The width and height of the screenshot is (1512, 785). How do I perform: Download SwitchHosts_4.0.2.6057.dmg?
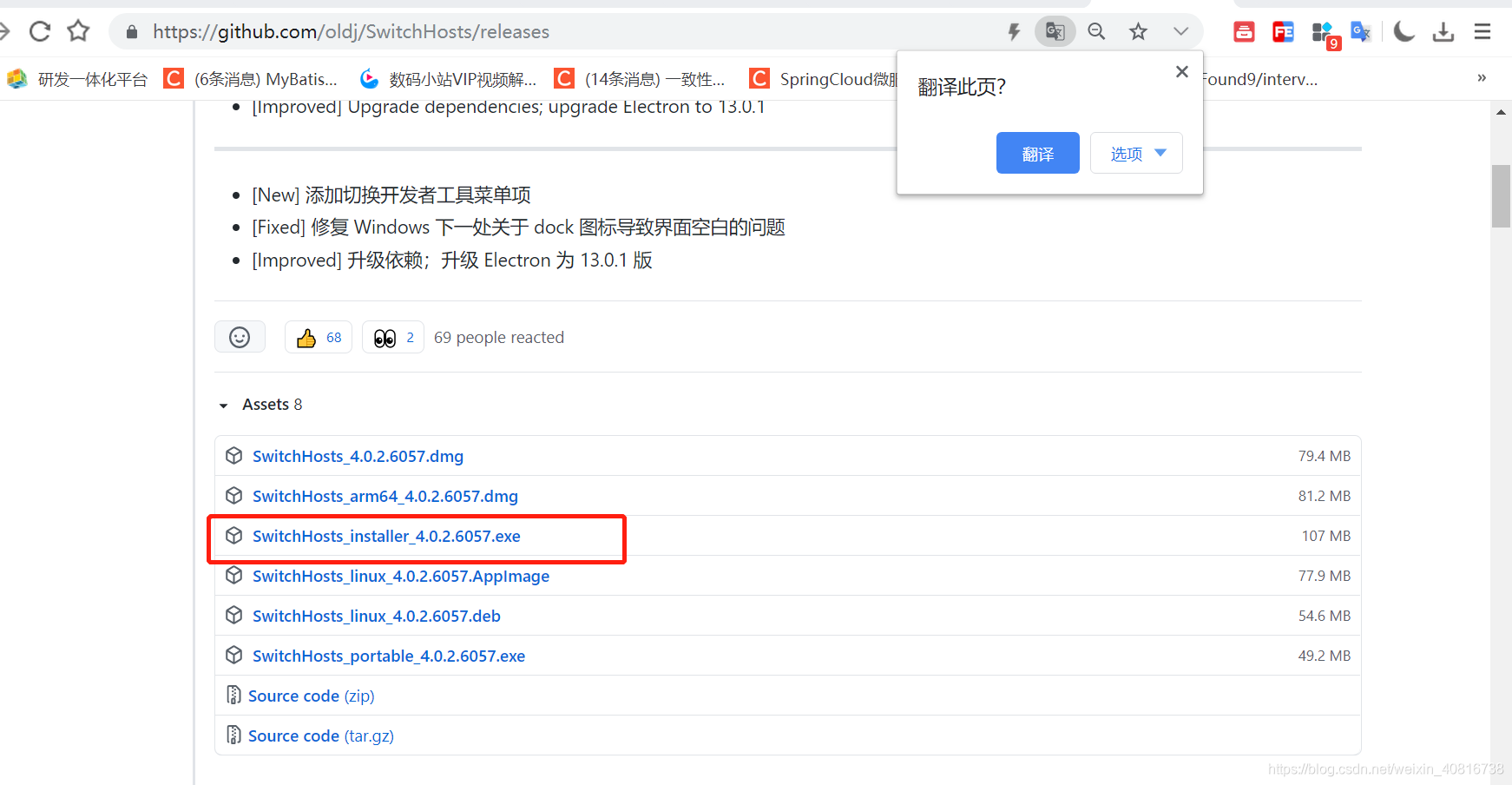tap(358, 456)
